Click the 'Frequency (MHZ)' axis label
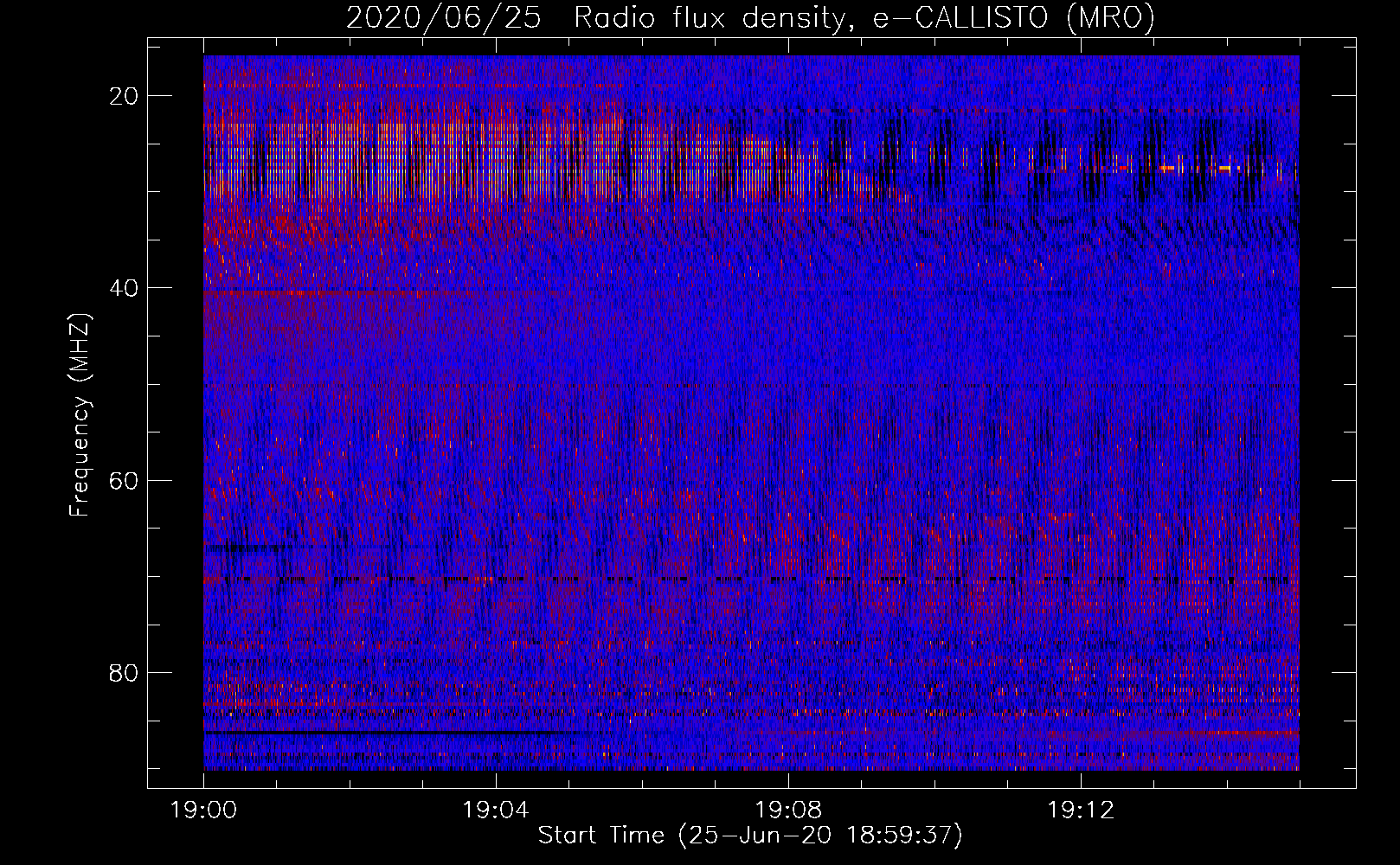1400x865 pixels. pyautogui.click(x=80, y=416)
